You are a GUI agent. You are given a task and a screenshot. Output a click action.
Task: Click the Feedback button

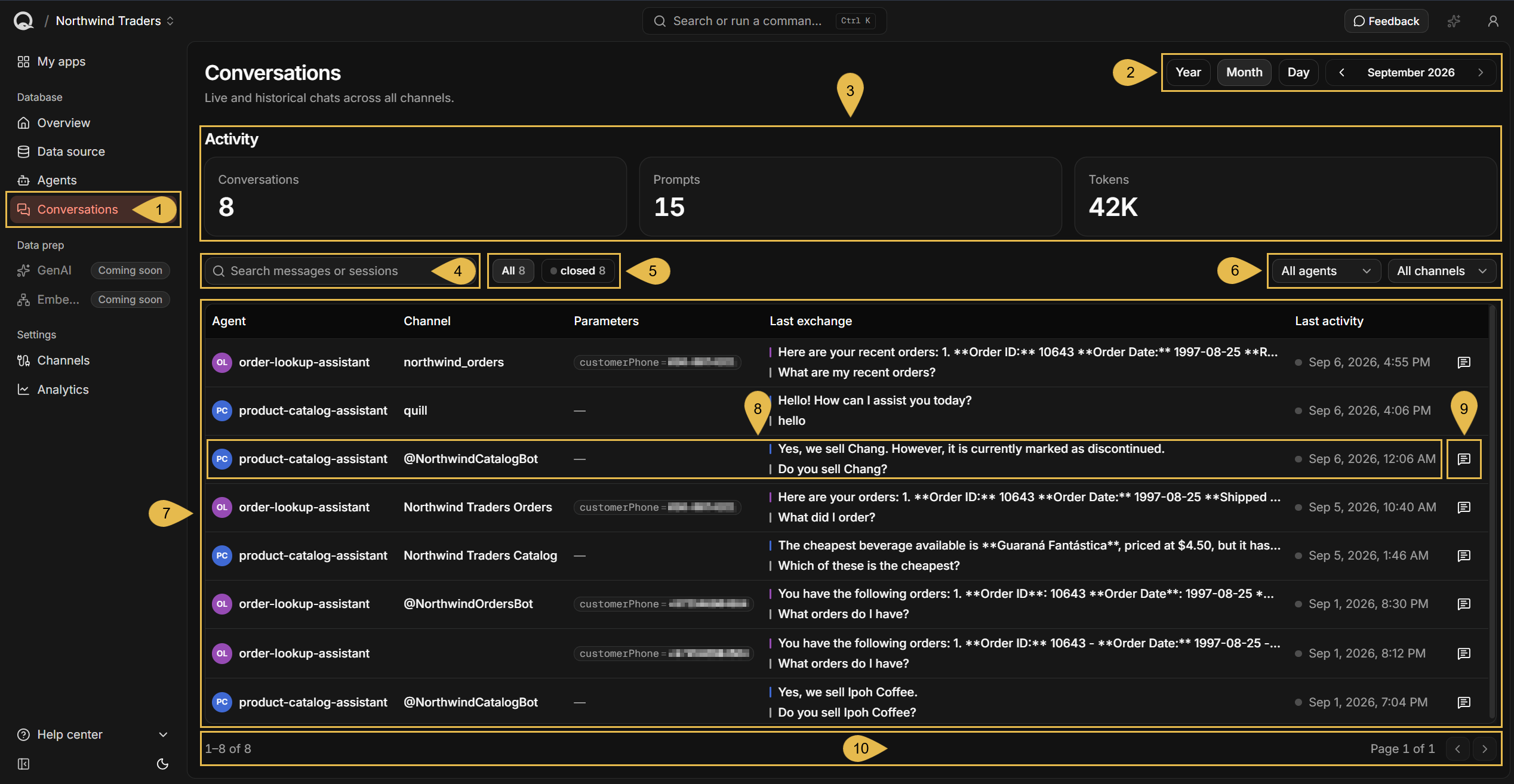click(1386, 21)
